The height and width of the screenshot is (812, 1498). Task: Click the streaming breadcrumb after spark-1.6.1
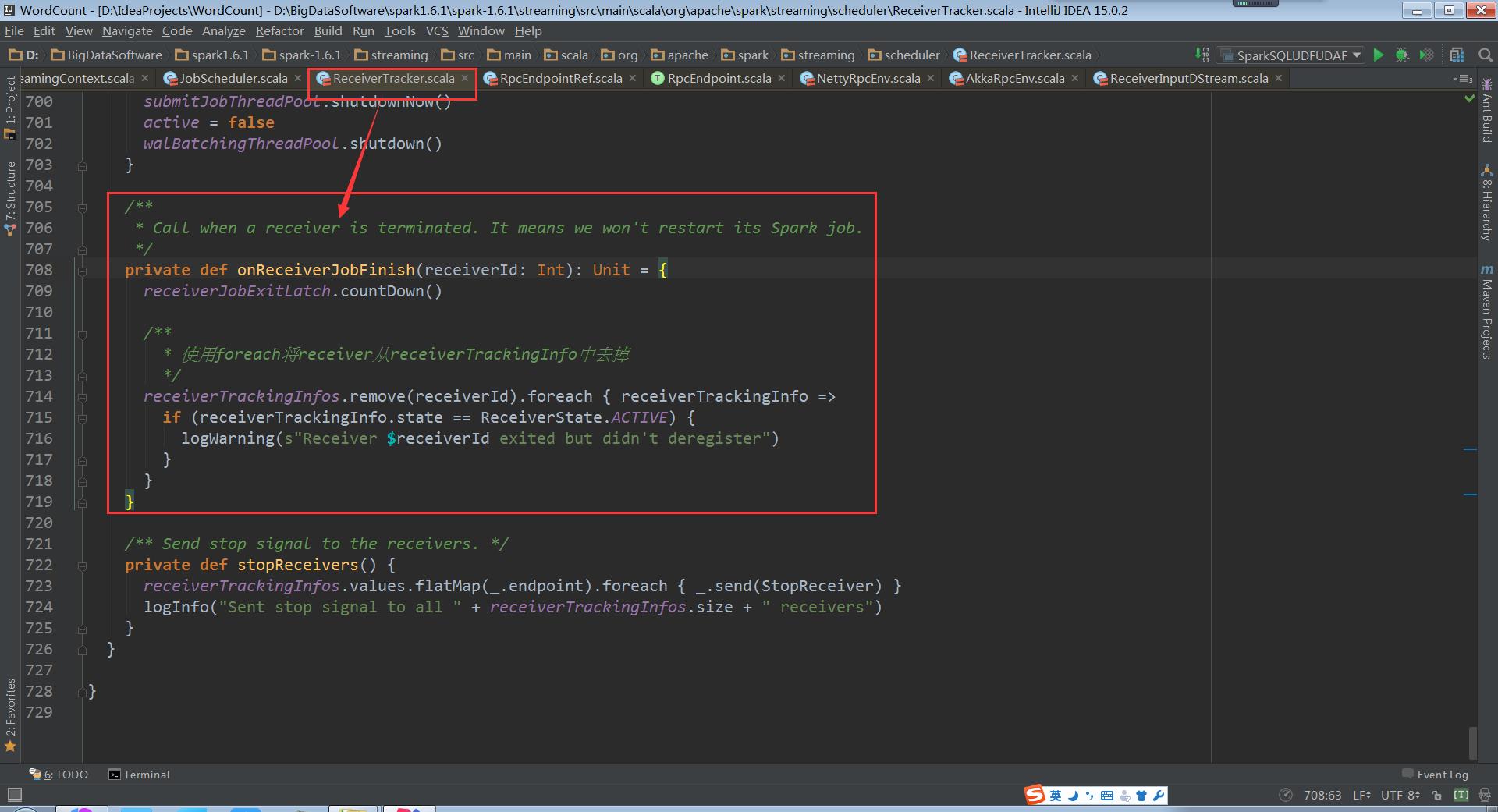(391, 55)
